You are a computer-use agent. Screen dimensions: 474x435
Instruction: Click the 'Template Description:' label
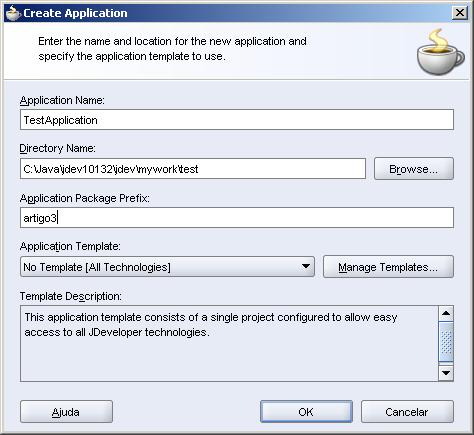[x=71, y=296]
